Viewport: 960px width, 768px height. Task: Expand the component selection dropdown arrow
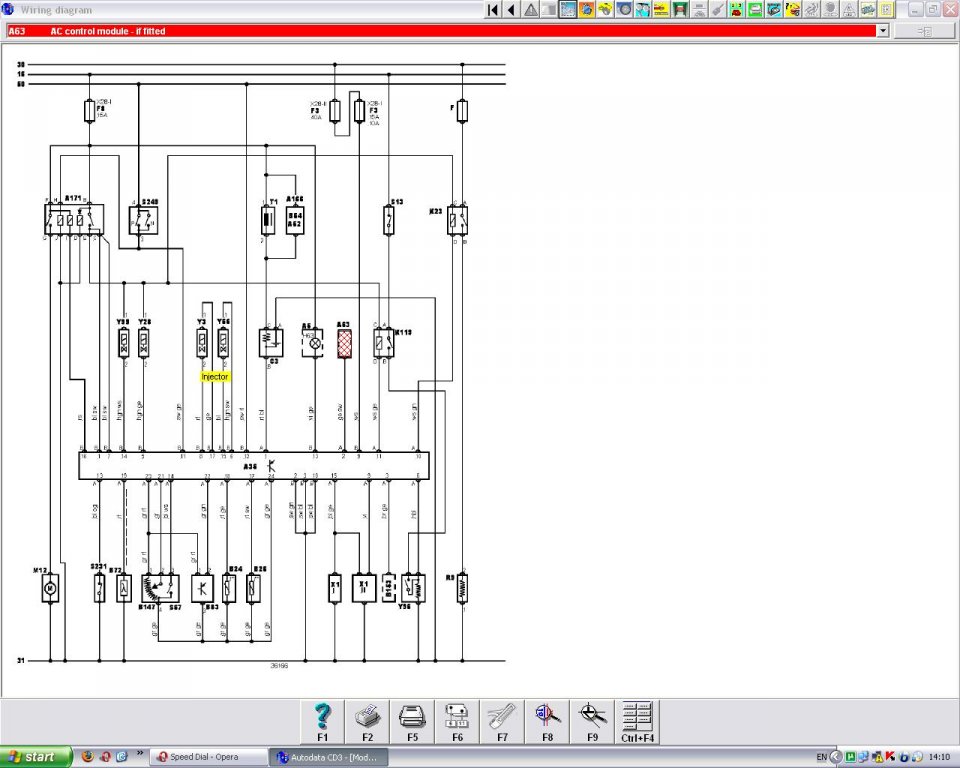882,31
